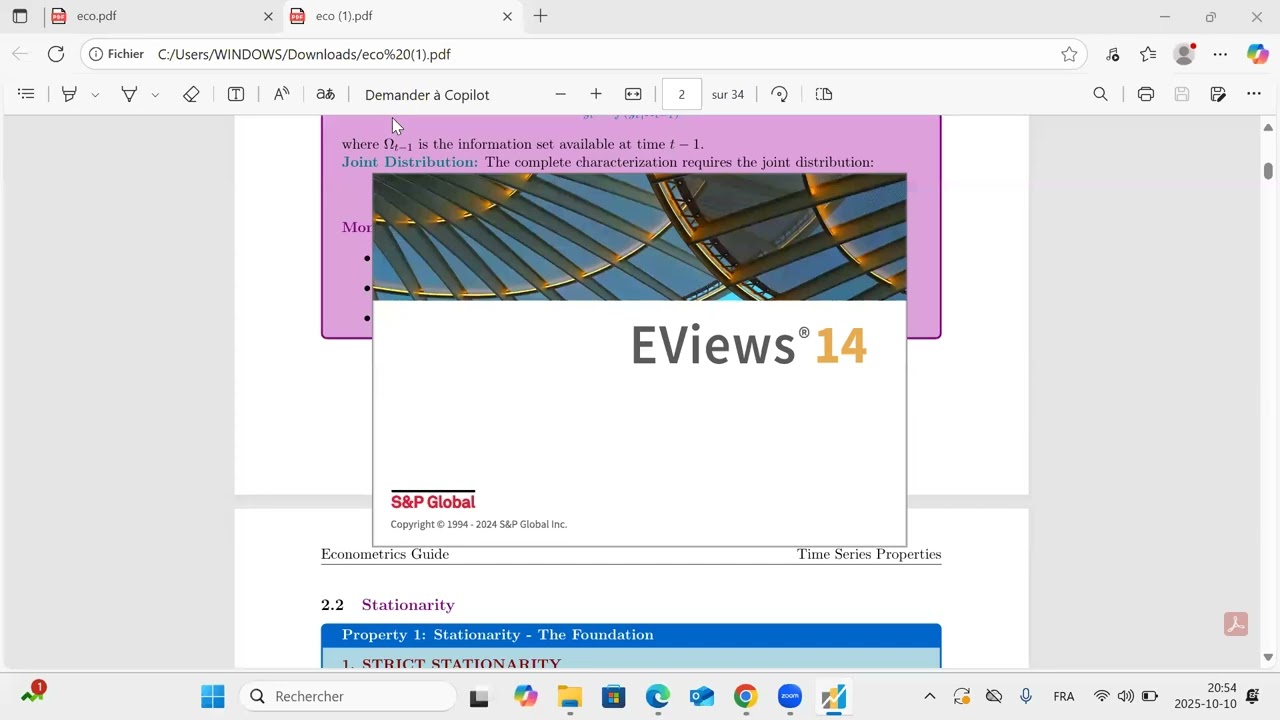The height and width of the screenshot is (720, 1280).
Task: Save the PDF document
Action: 1182,94
